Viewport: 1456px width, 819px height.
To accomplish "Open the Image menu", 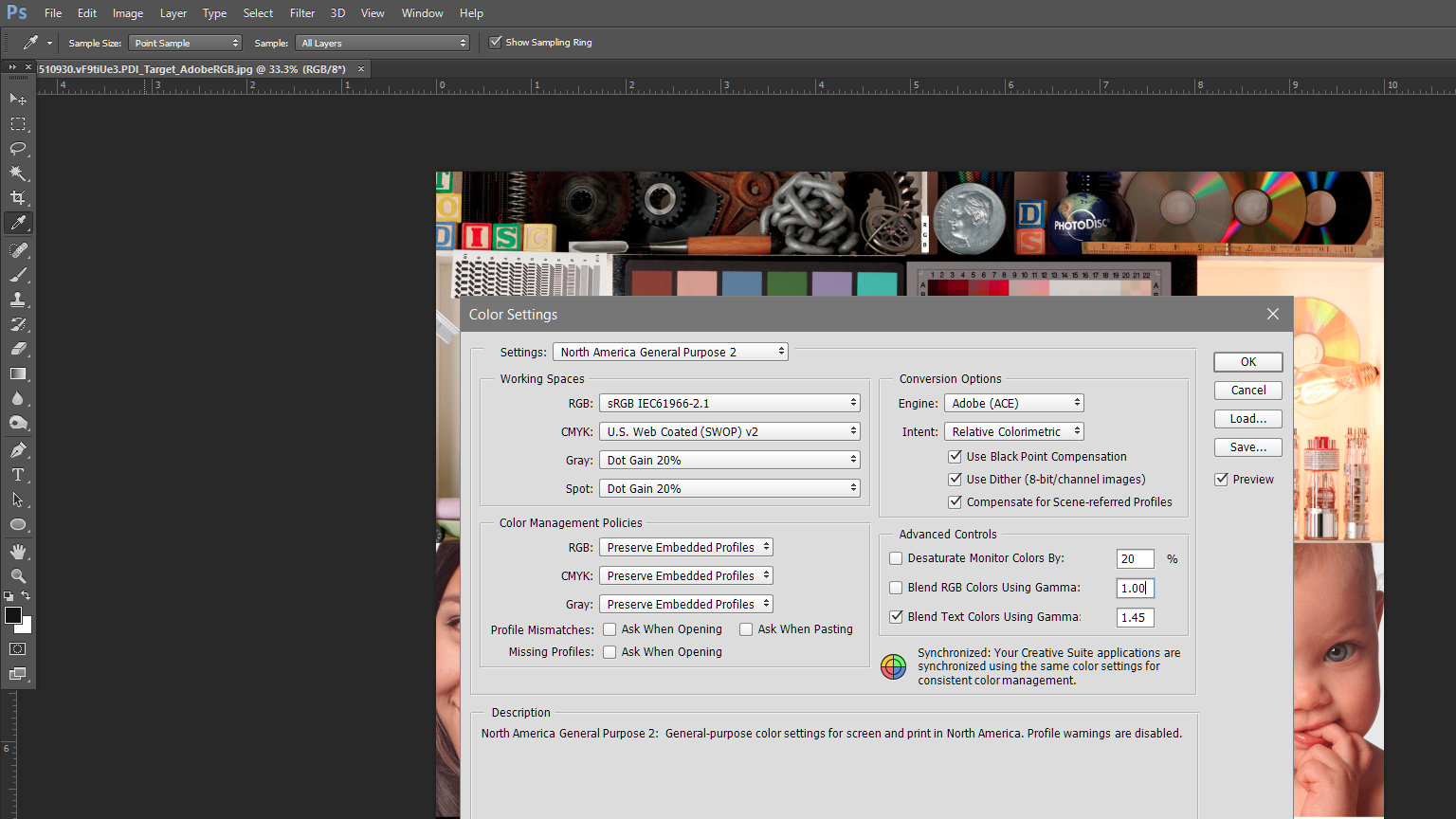I will click(x=128, y=13).
